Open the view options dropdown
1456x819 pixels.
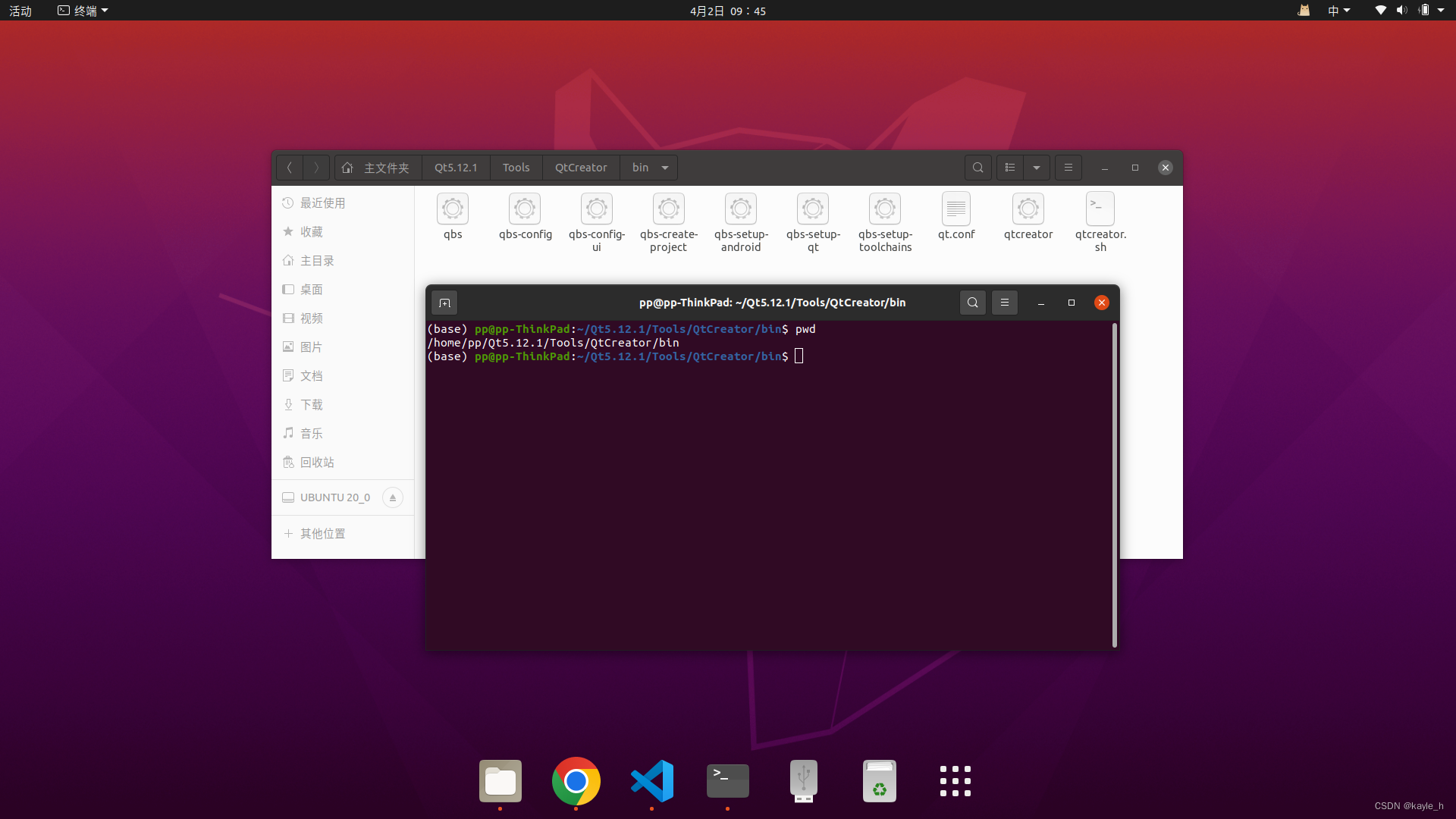1037,167
